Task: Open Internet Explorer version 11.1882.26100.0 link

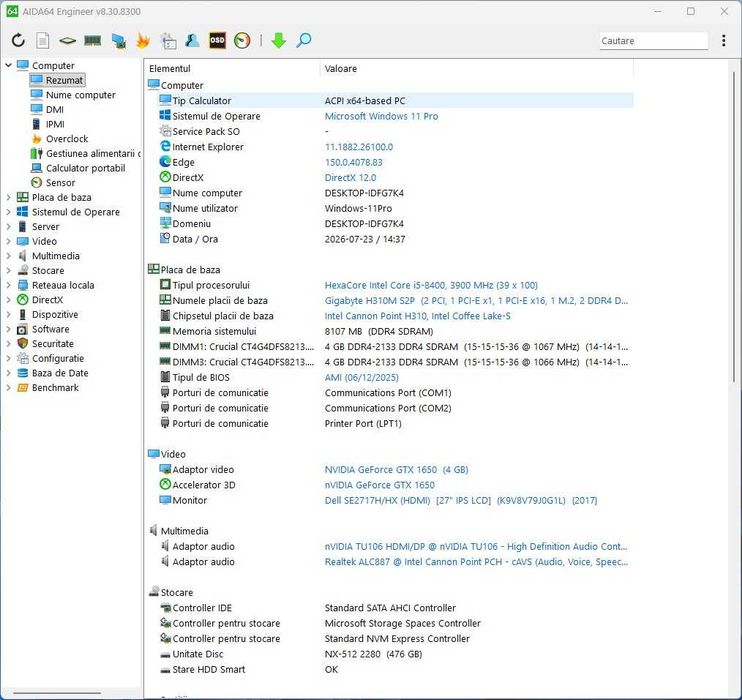Action: 359,147
